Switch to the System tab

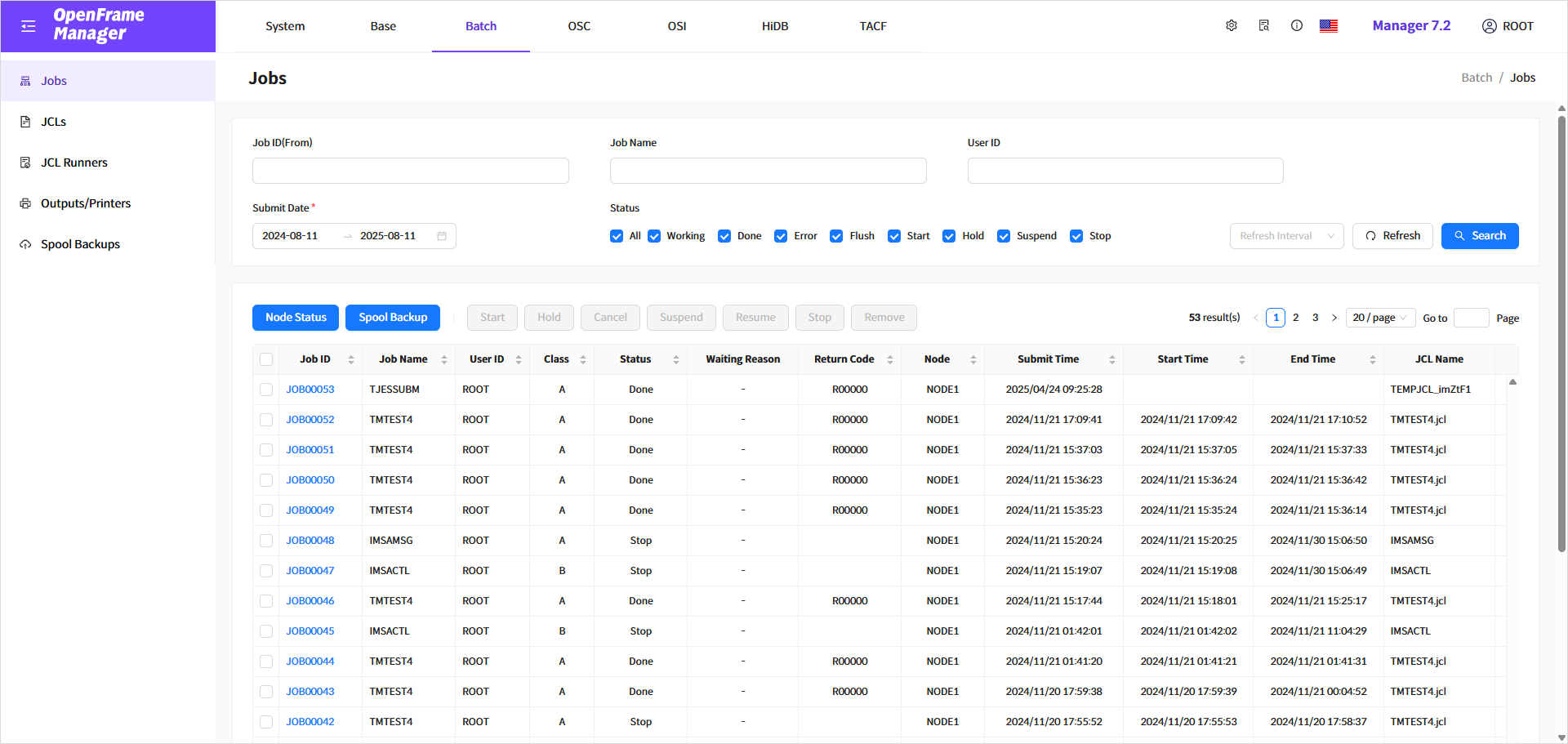[x=285, y=26]
